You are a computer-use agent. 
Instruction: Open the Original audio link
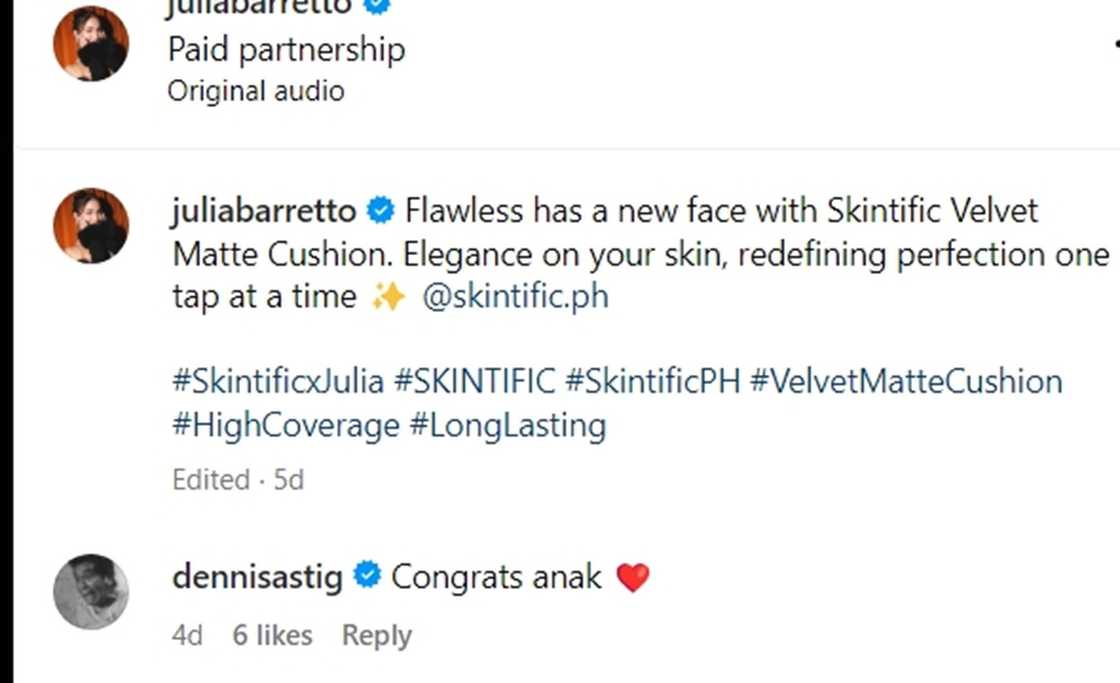(x=255, y=91)
